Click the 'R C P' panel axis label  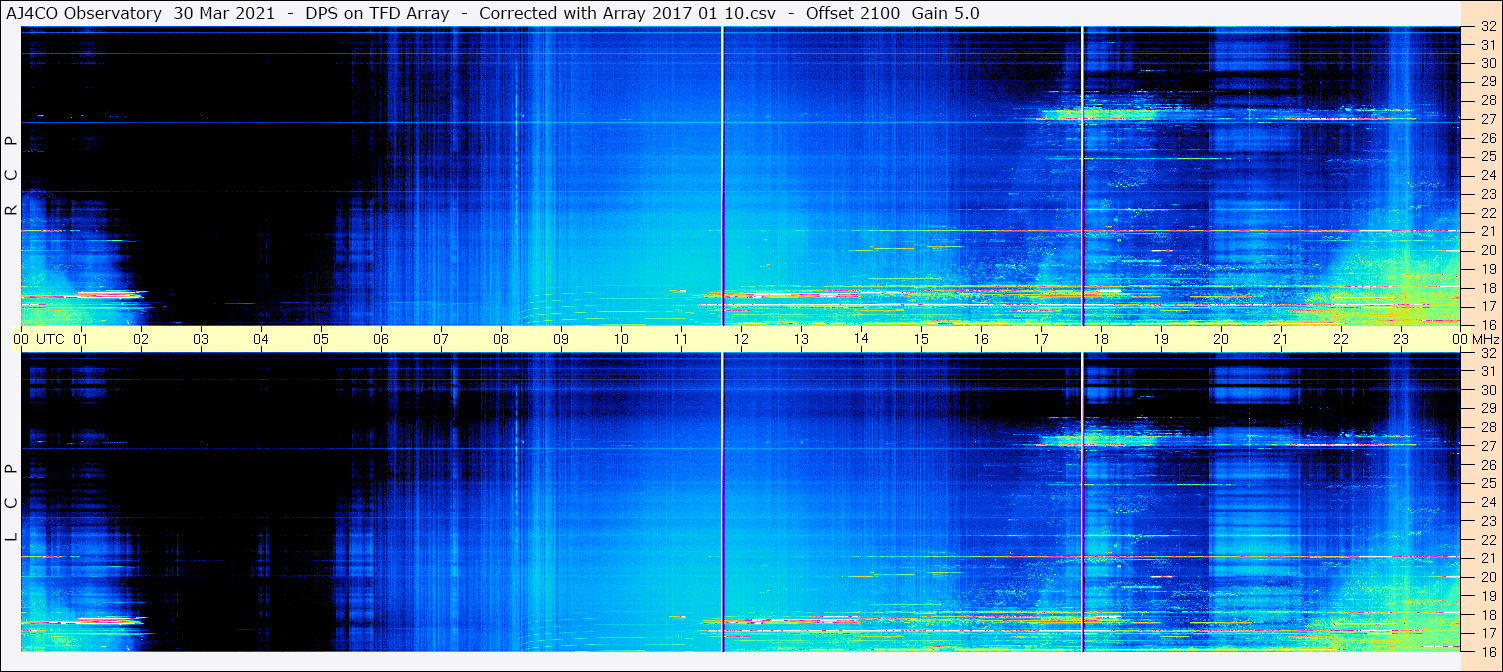12,176
